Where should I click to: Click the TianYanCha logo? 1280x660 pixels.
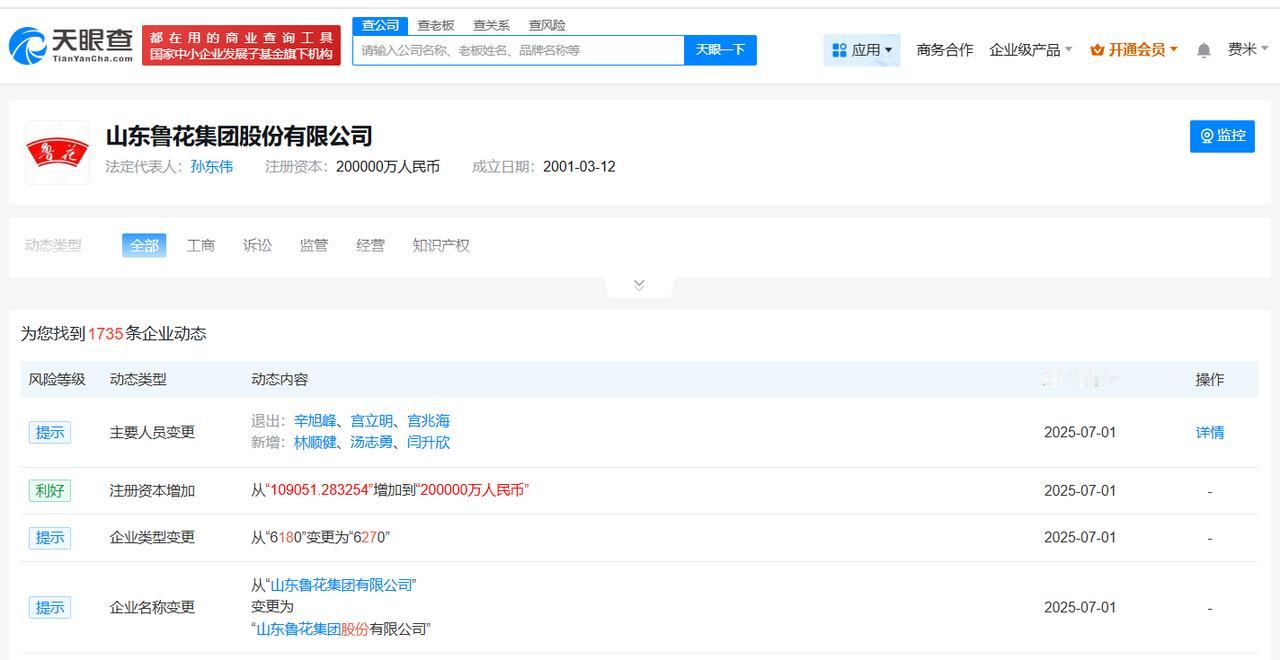(71, 45)
